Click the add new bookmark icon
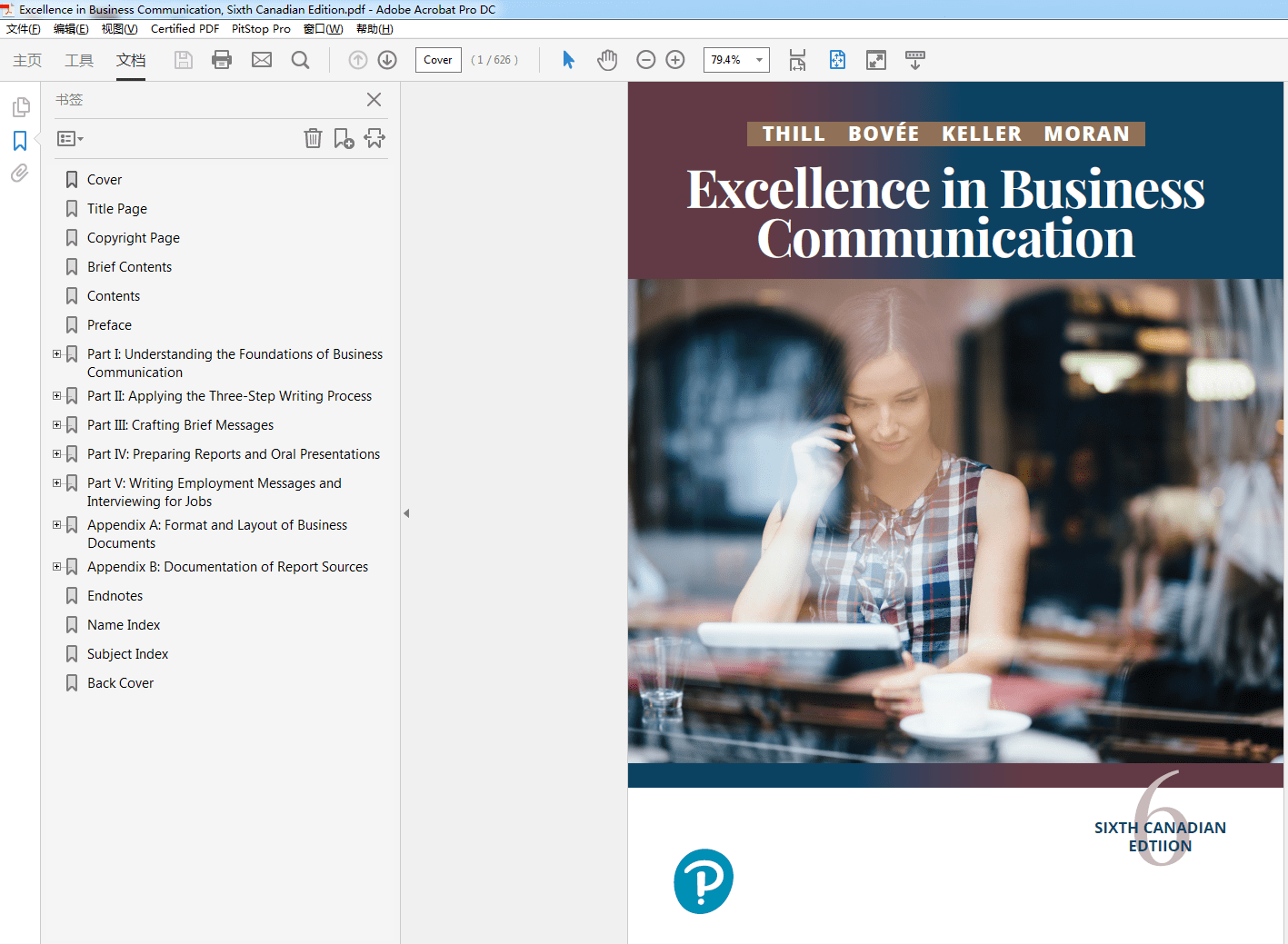This screenshot has height=944, width=1288. click(x=344, y=138)
